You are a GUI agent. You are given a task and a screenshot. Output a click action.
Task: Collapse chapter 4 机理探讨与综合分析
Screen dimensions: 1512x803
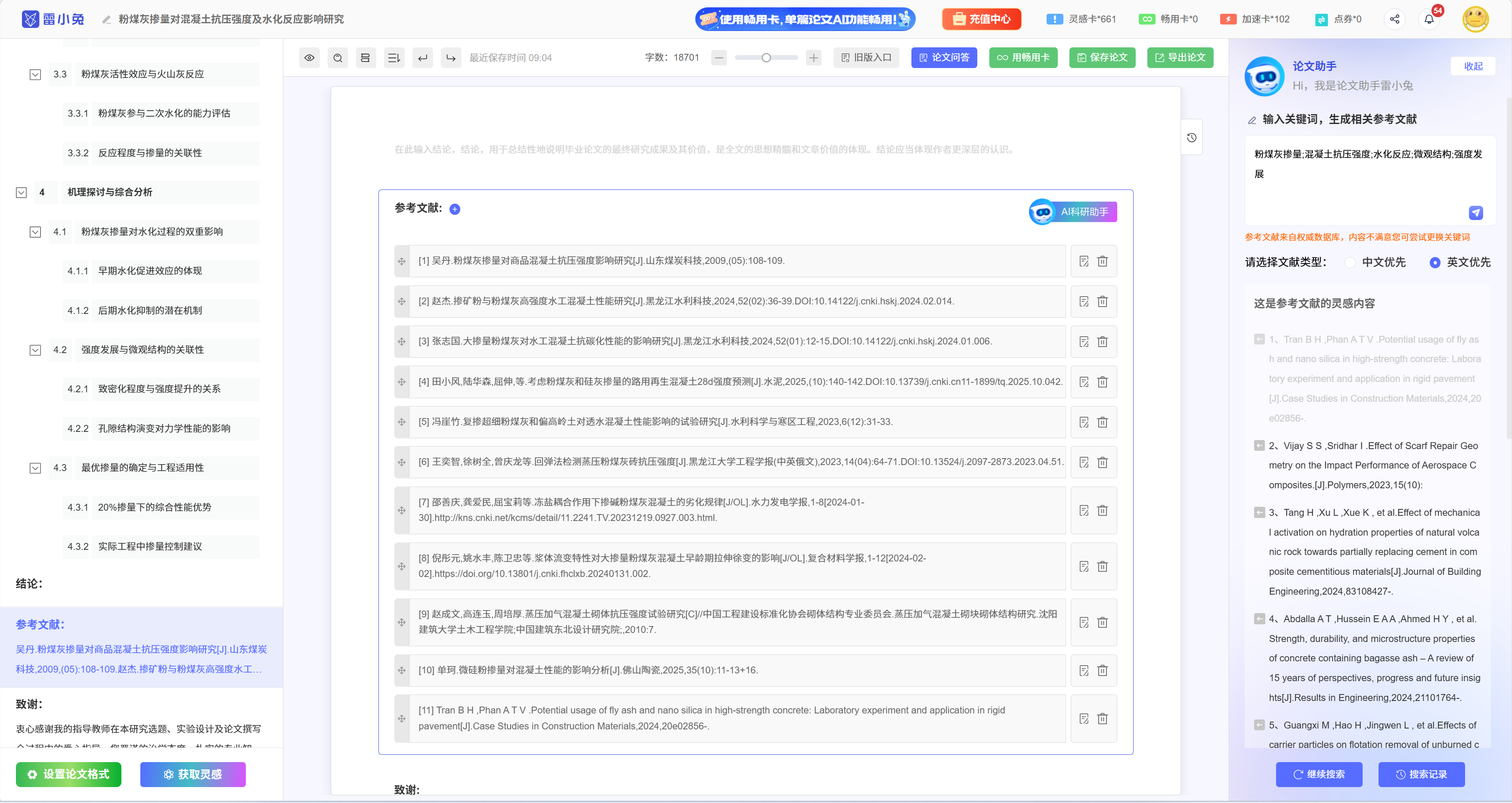[x=21, y=192]
